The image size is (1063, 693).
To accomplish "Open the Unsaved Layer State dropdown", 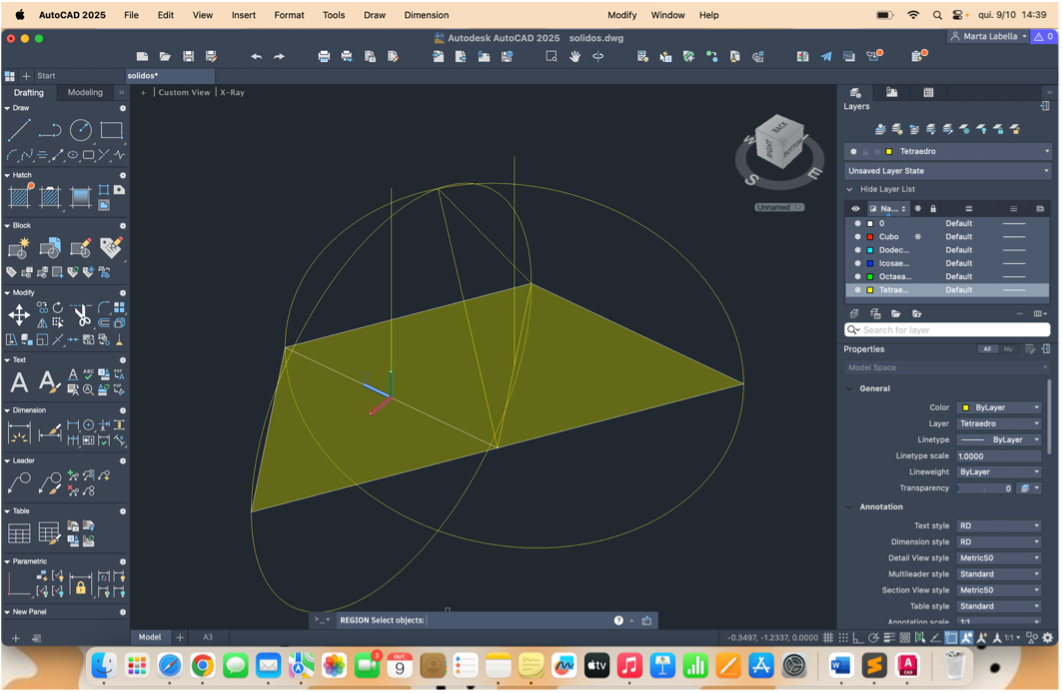I will click(x=947, y=172).
